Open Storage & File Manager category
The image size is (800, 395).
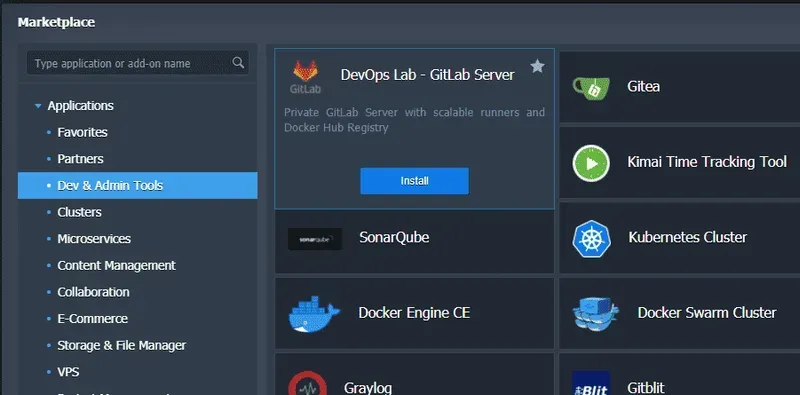121,345
